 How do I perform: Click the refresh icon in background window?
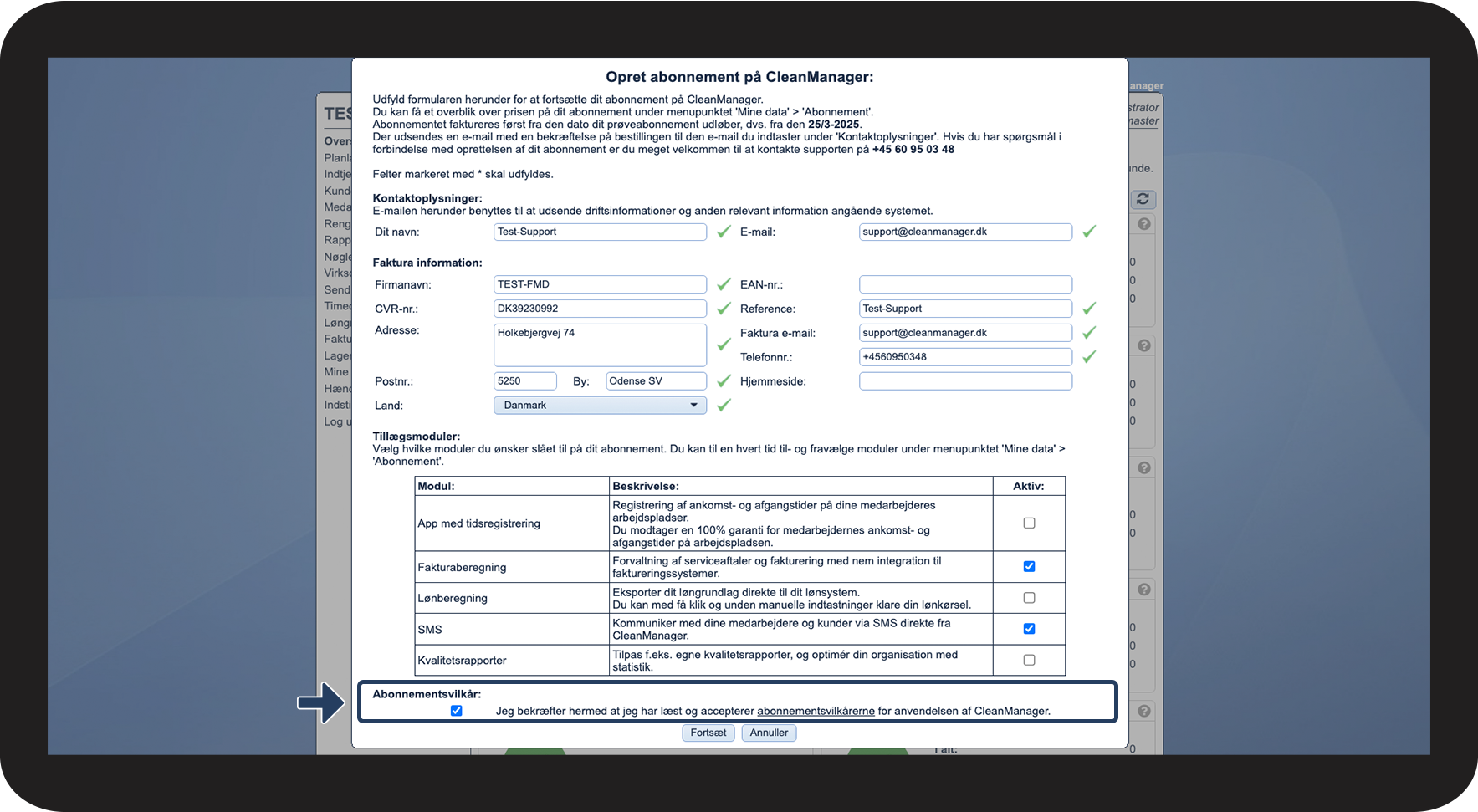click(1143, 199)
